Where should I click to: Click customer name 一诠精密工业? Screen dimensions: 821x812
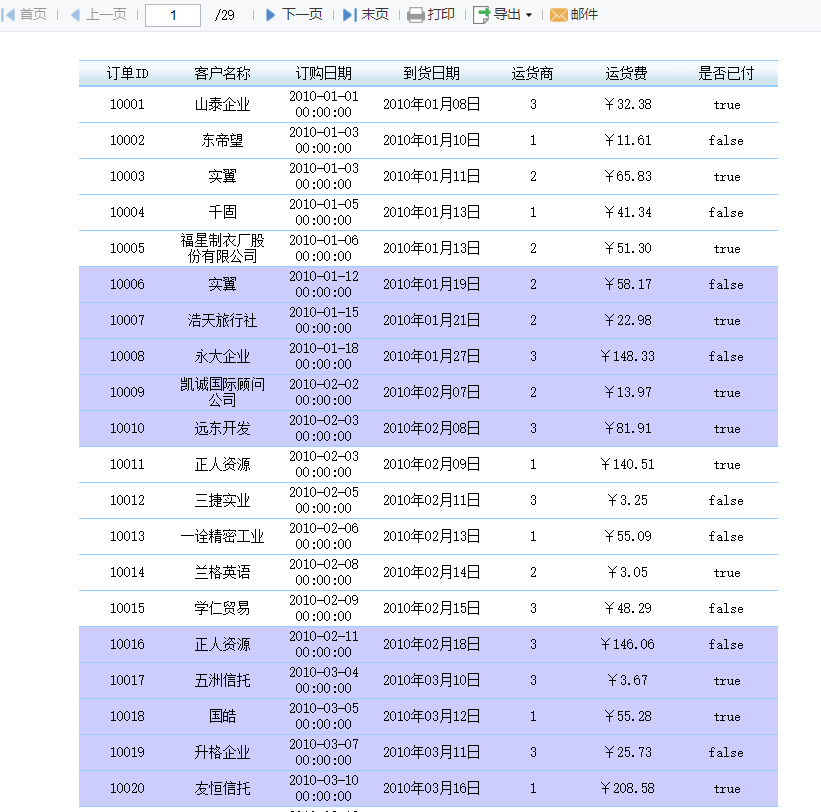click(222, 537)
